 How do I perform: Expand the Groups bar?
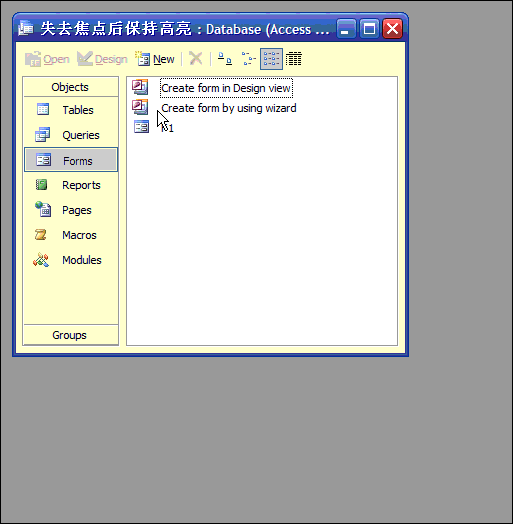71,335
